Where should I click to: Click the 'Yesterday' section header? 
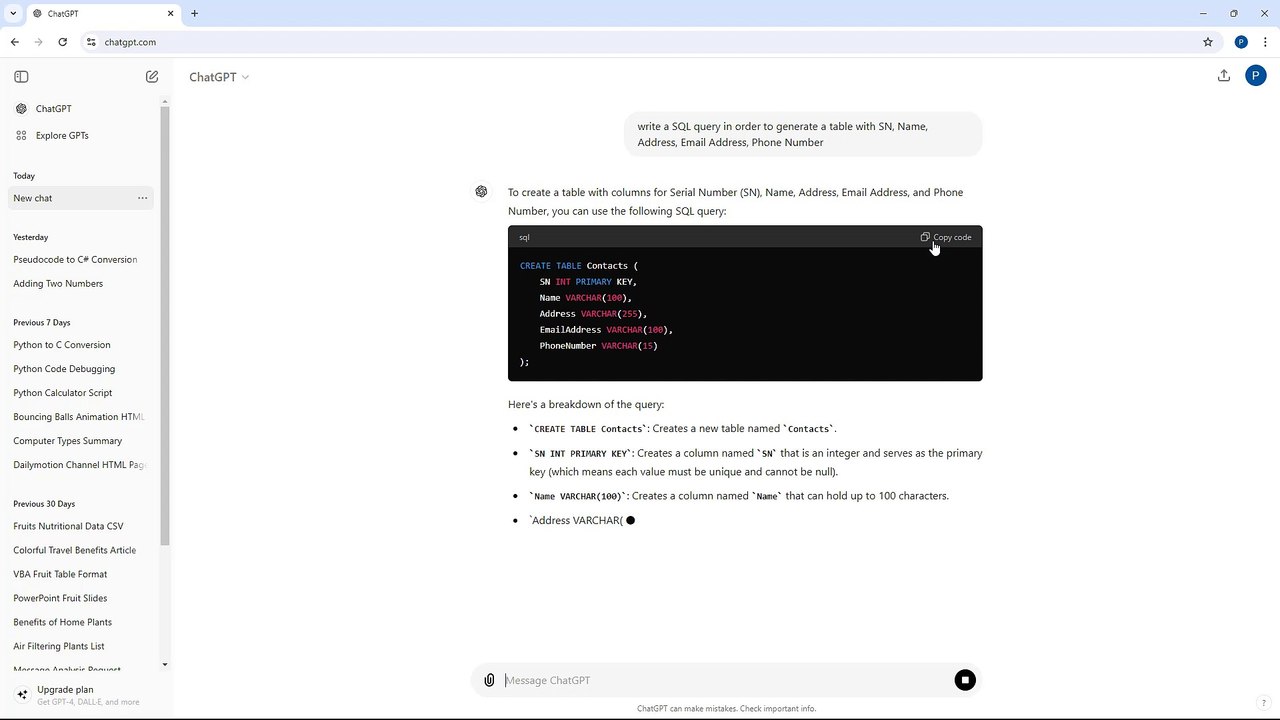(x=31, y=238)
